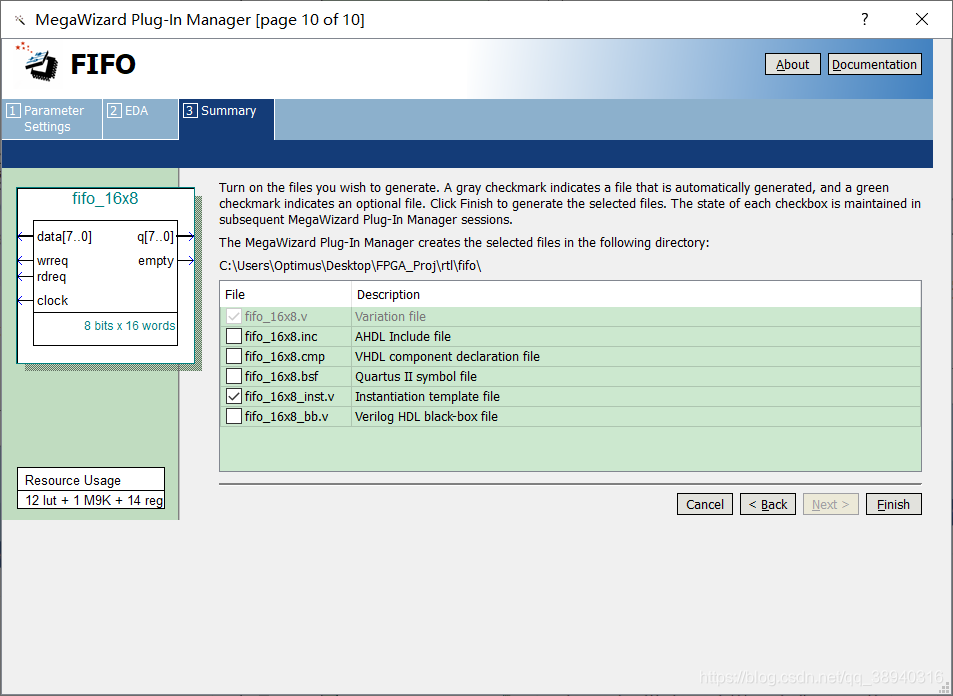
Task: Click the wrreq port label
Action: [52, 261]
